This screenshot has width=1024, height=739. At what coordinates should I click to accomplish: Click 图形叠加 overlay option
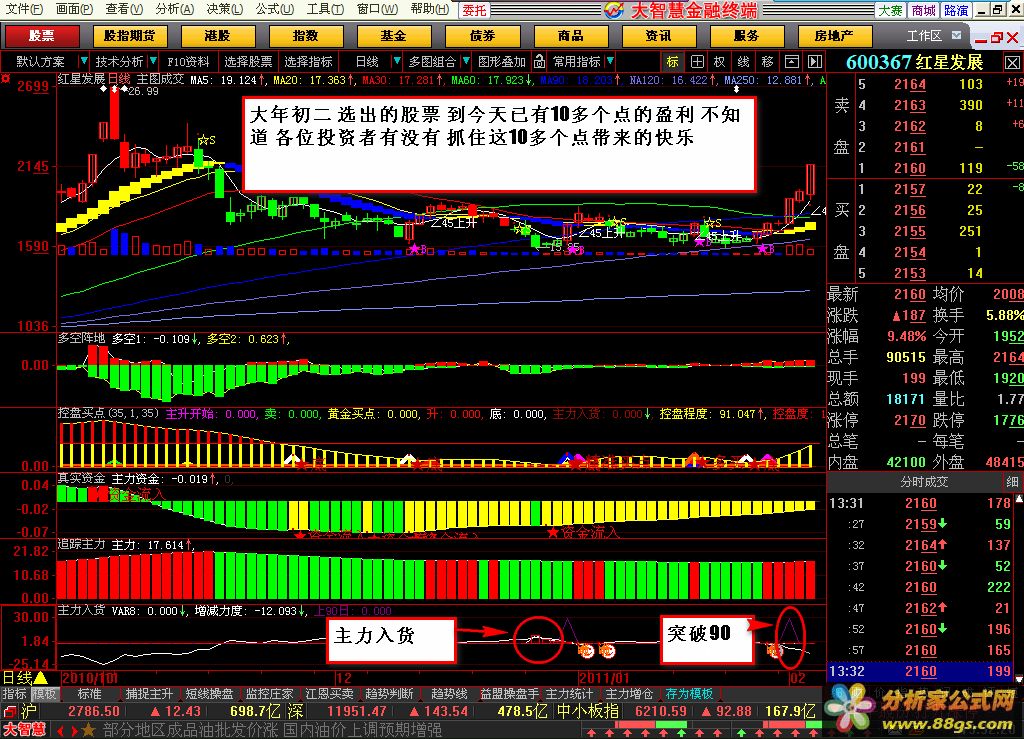pyautogui.click(x=502, y=61)
